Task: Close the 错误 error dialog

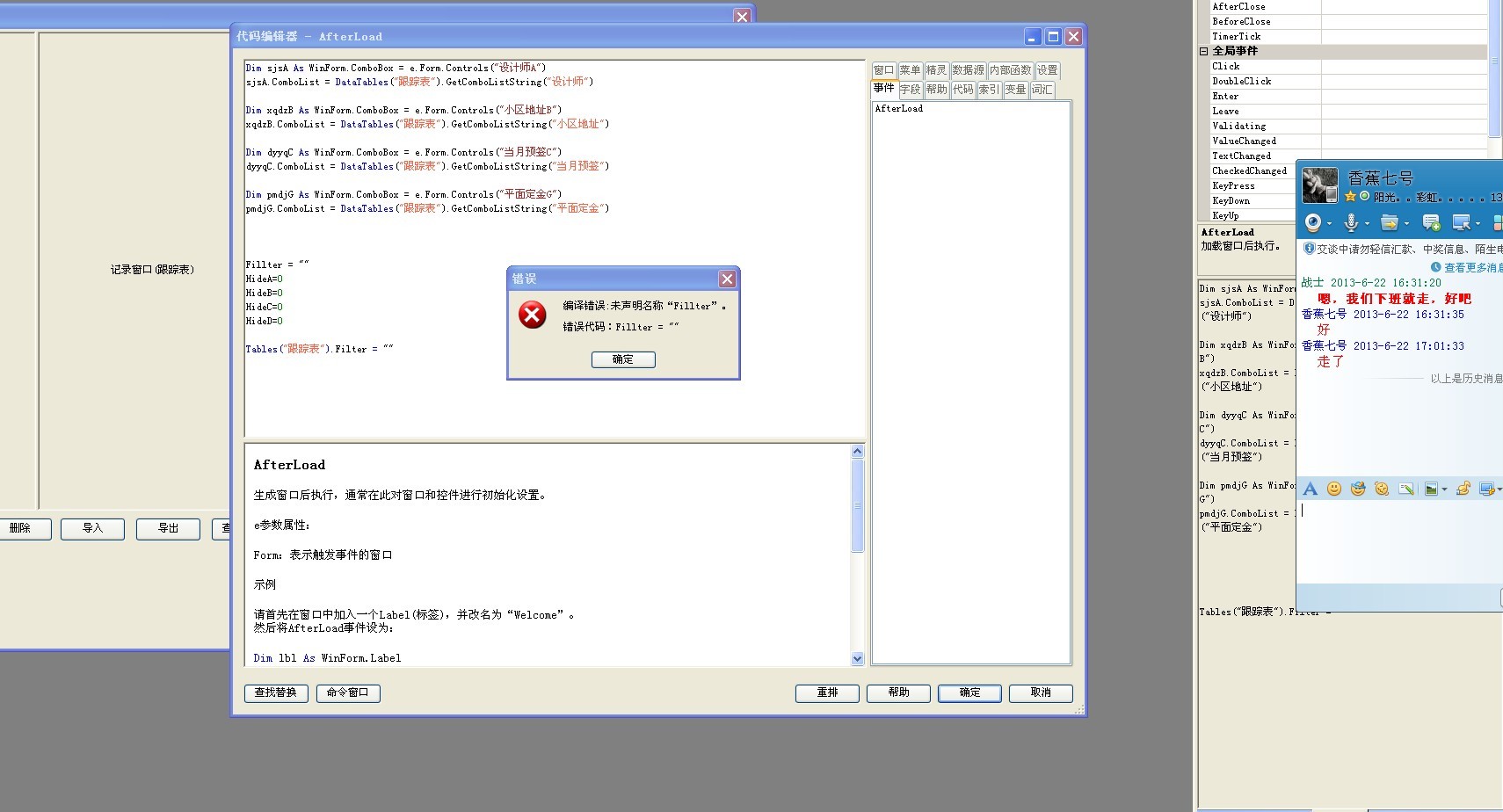Action: pos(727,279)
